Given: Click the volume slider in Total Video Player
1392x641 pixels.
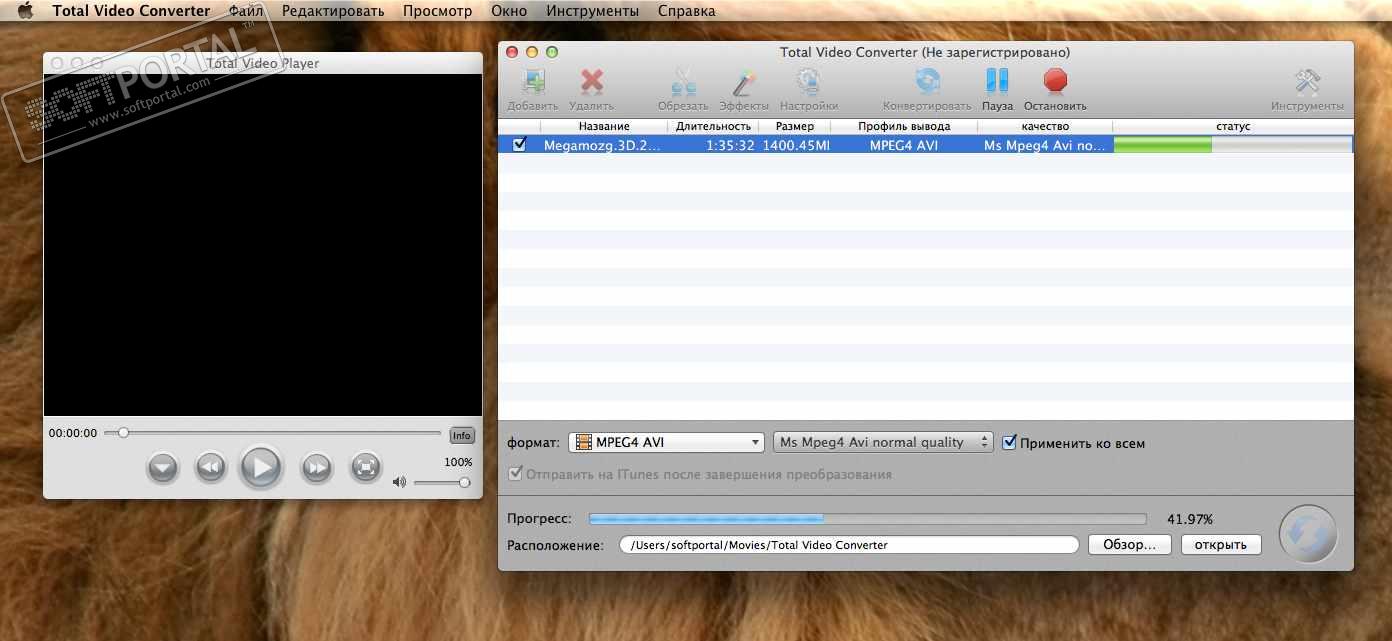Looking at the screenshot, I should pyautogui.click(x=441, y=482).
